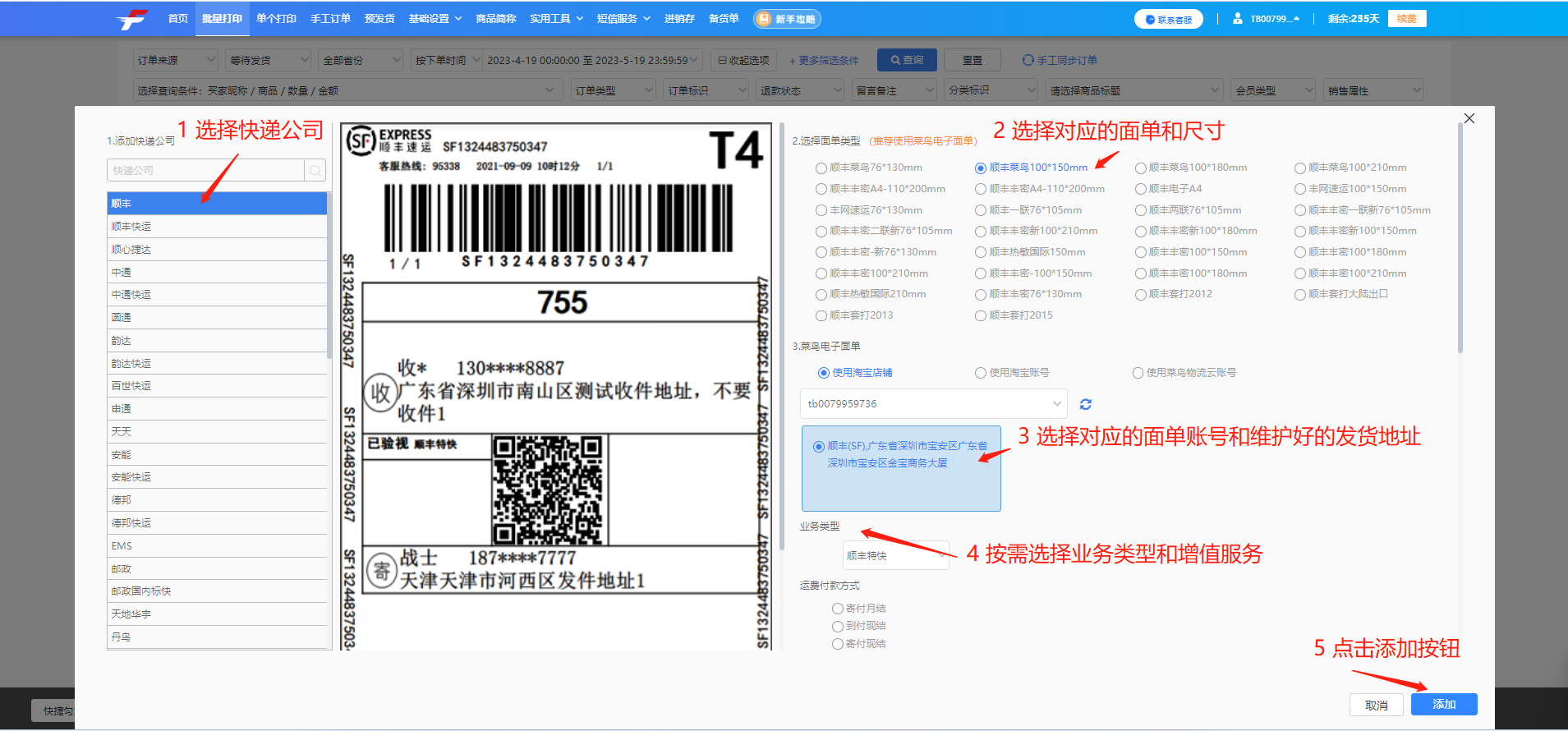Open the 会员类型 dropdown
Image resolution: width=1568 pixels, height=731 pixels.
tap(1274, 90)
